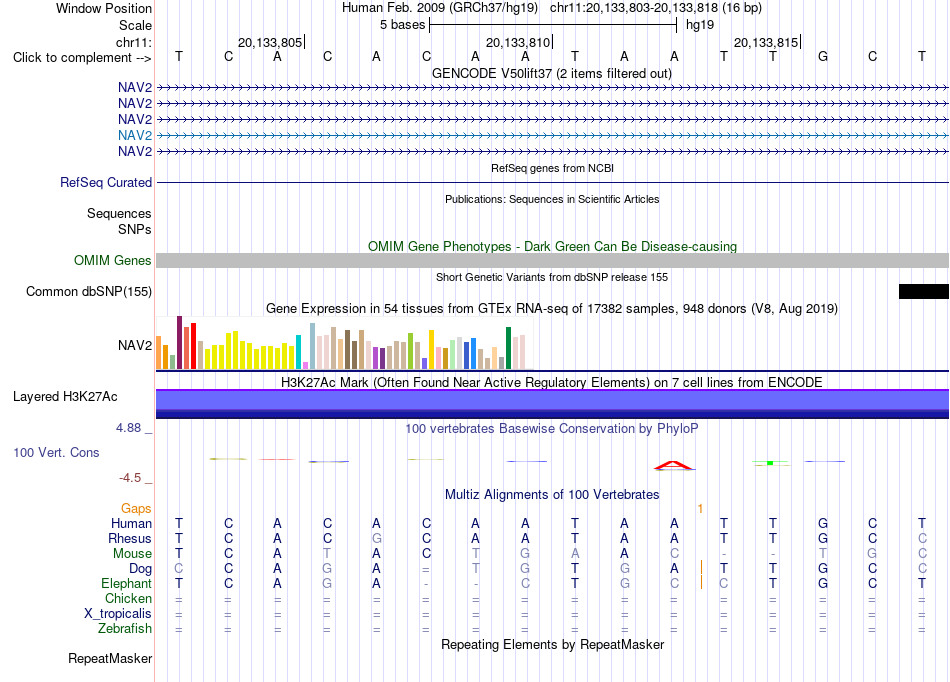Click the gray OMIM Genes bar
The height and width of the screenshot is (682, 950).
552,260
